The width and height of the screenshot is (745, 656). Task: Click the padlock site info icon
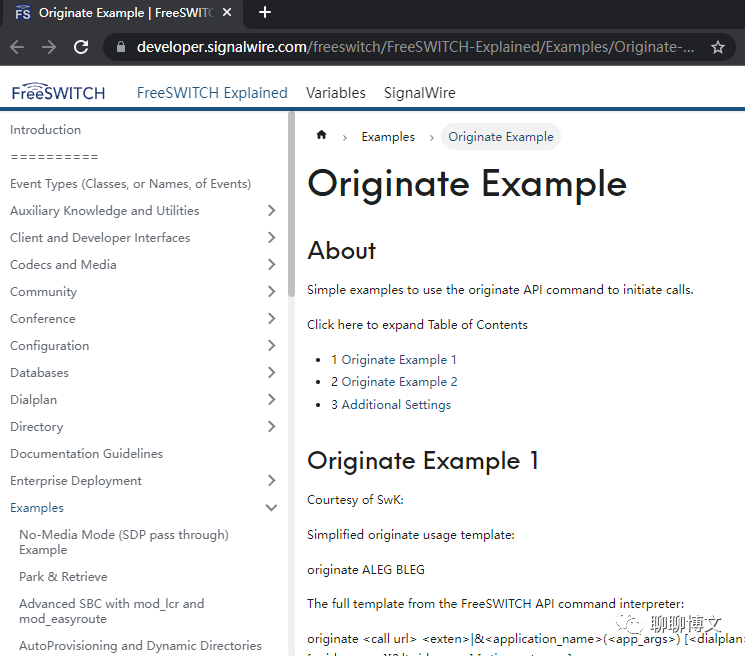pos(121,47)
